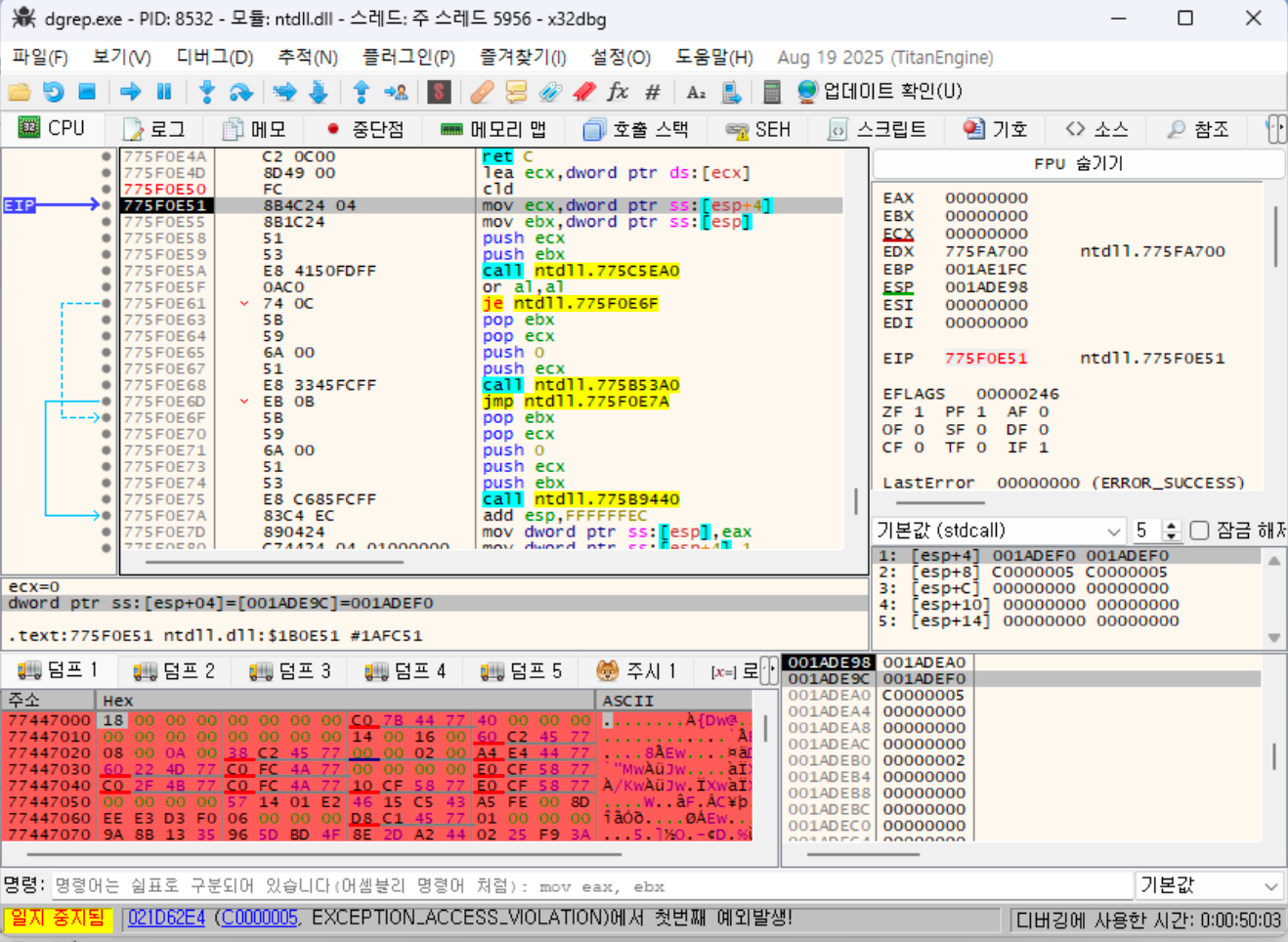Expand the 기본값 dropdown beside the command bar

[1209, 885]
